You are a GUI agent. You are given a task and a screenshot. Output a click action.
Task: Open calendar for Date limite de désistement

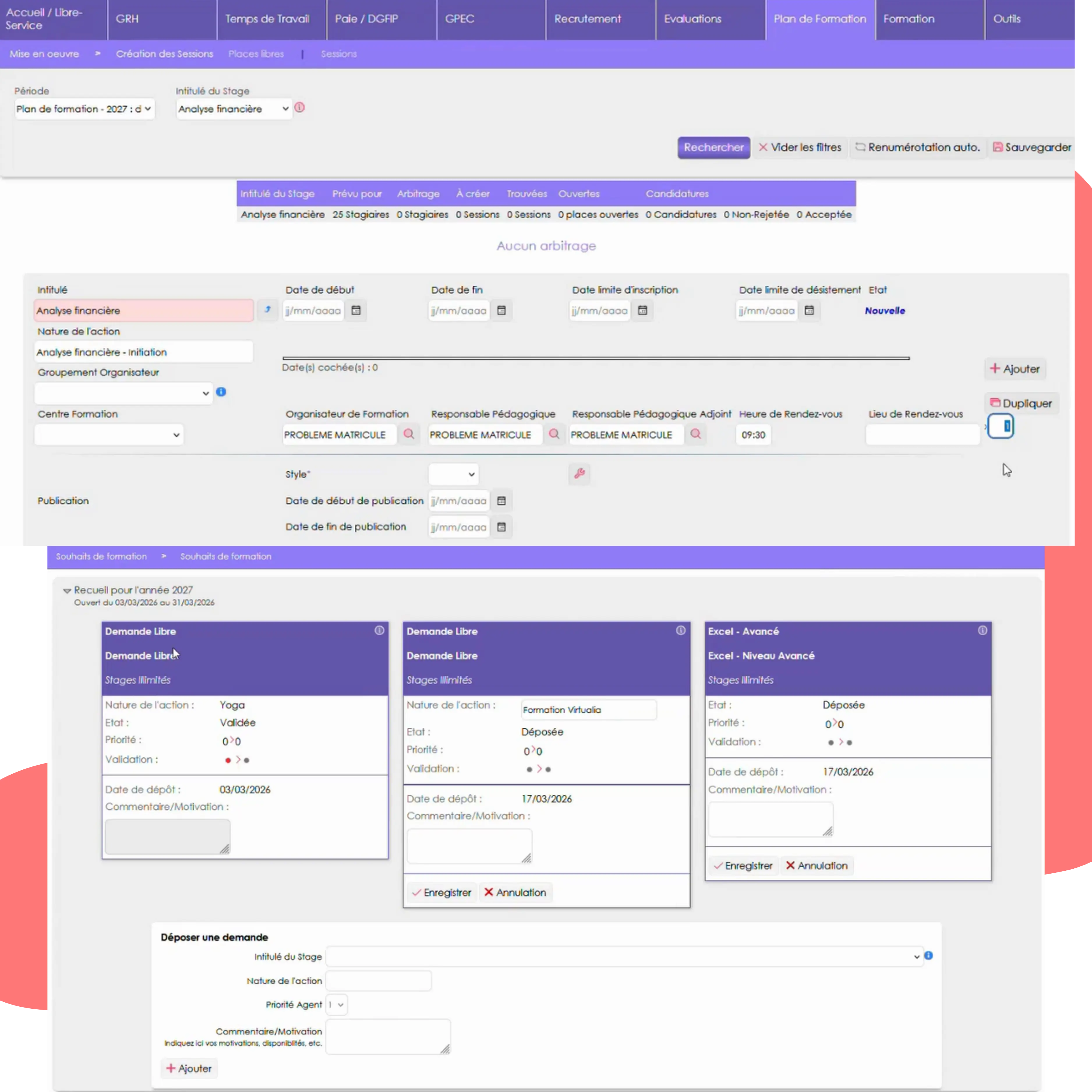(x=810, y=310)
